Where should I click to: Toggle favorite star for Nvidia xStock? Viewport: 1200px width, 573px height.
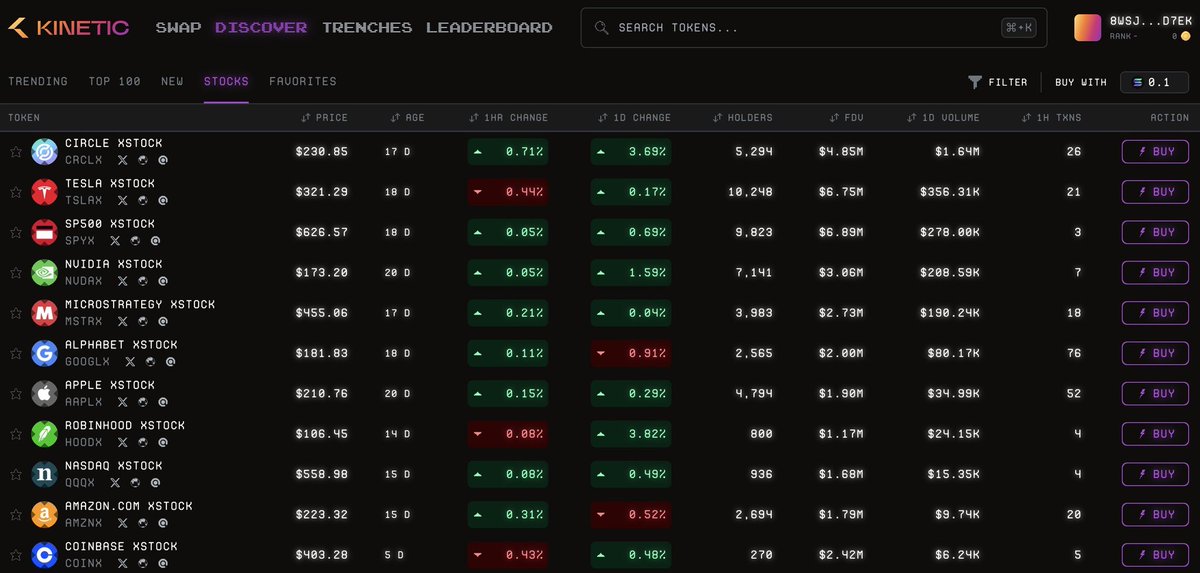15,272
